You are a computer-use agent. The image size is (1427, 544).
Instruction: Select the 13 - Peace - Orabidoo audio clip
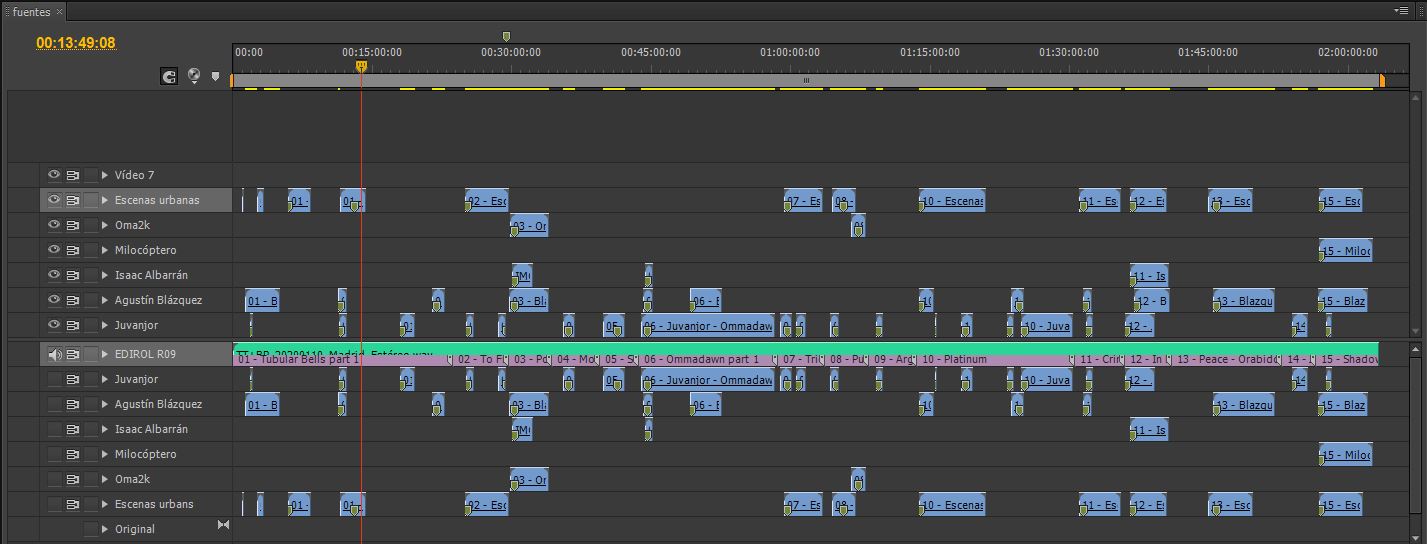pos(1226,359)
